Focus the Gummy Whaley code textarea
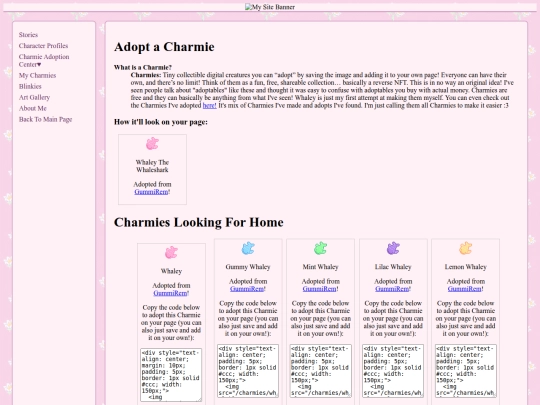 [248, 371]
